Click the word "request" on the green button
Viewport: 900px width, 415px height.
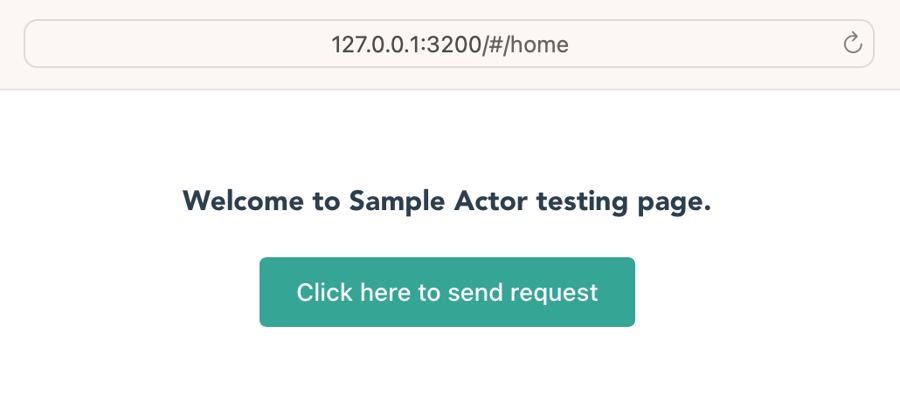coord(554,292)
